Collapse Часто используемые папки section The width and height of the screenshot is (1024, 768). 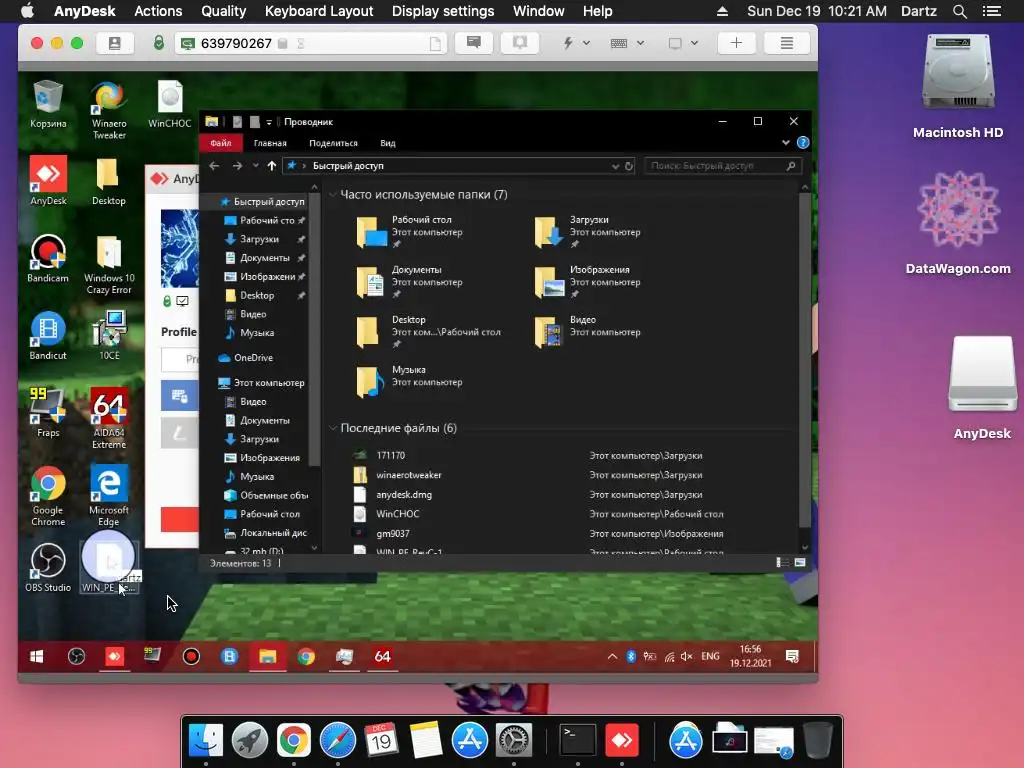point(333,195)
